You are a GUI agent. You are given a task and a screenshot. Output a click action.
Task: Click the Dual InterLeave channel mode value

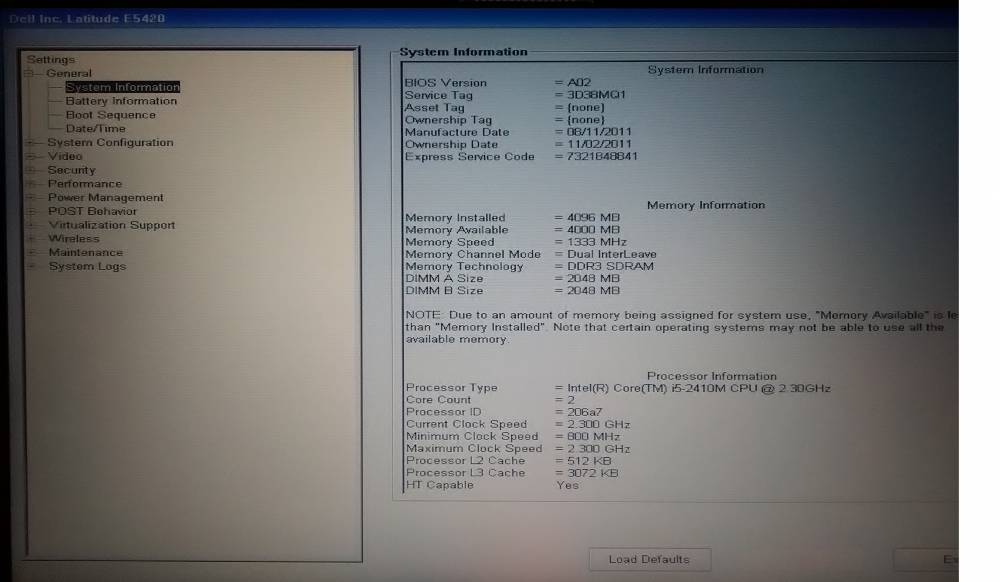[612, 254]
